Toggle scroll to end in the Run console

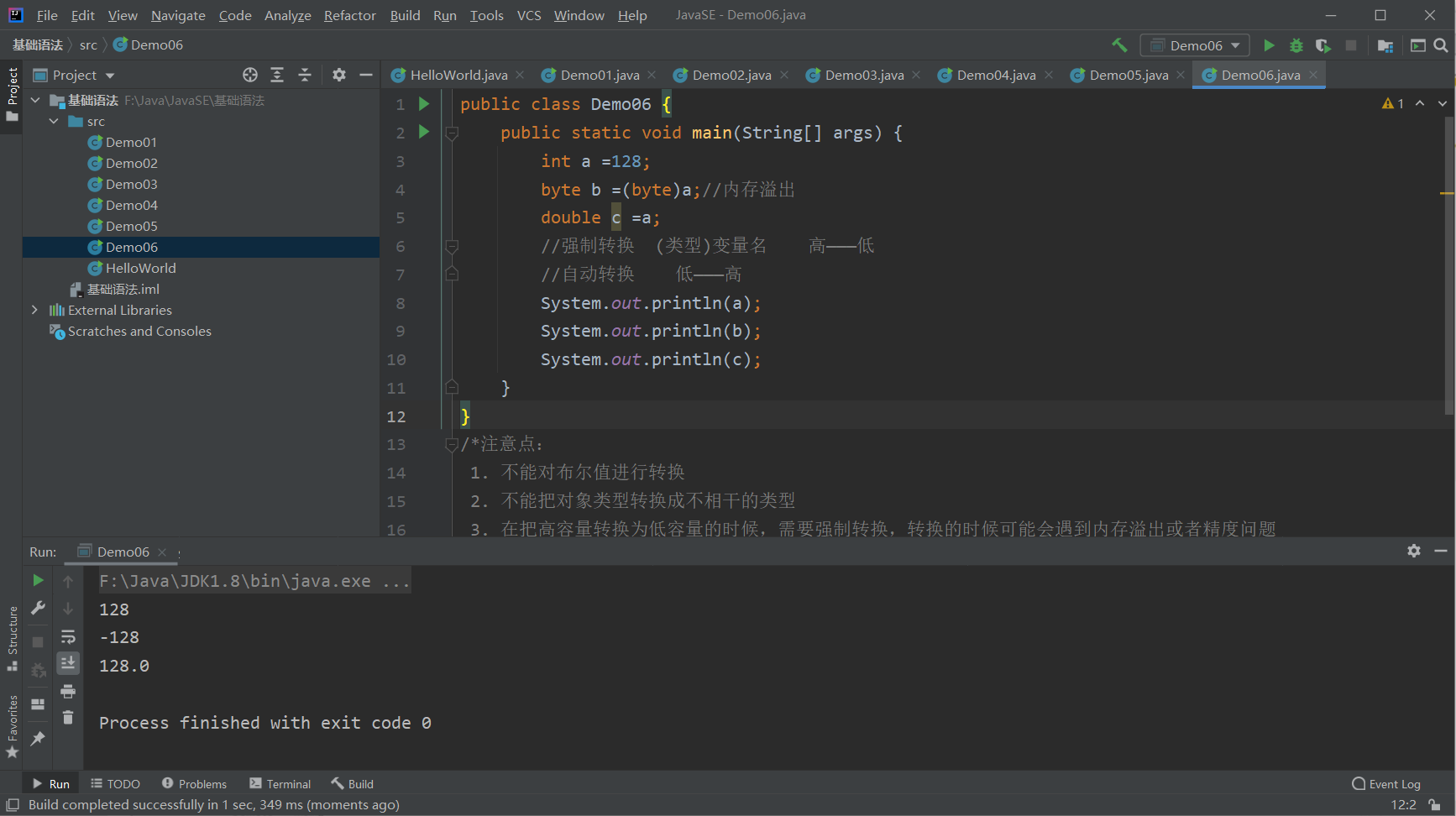(68, 663)
